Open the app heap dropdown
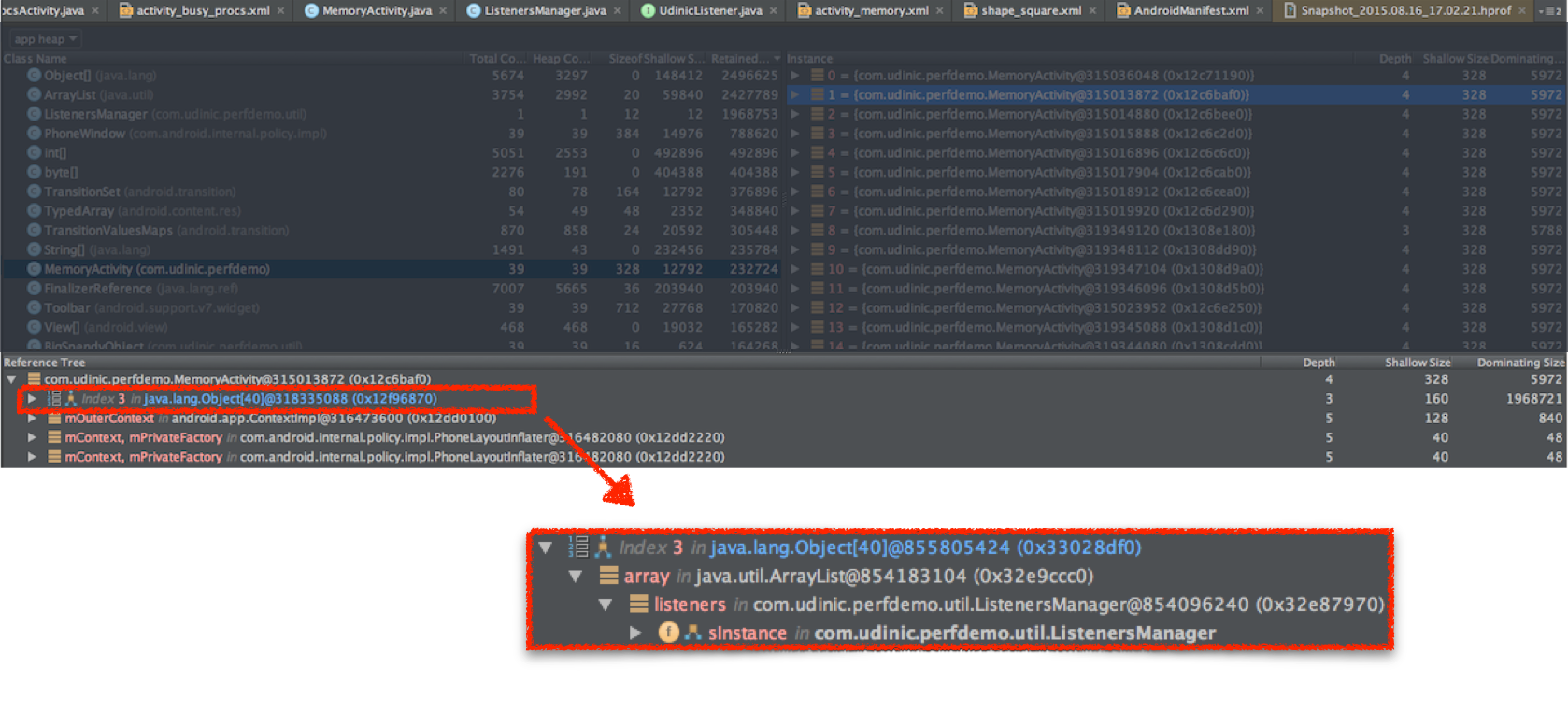 (45, 39)
